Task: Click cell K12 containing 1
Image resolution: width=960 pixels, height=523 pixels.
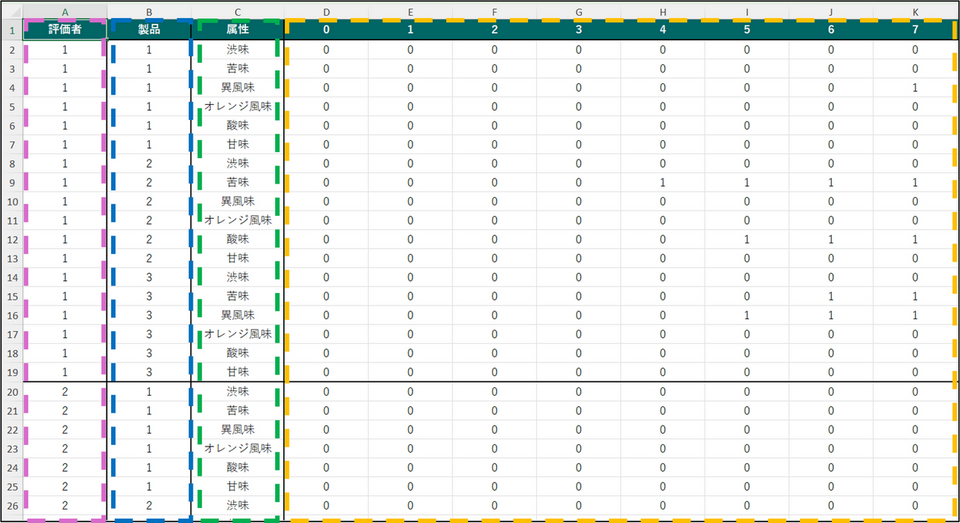Action: pos(915,239)
